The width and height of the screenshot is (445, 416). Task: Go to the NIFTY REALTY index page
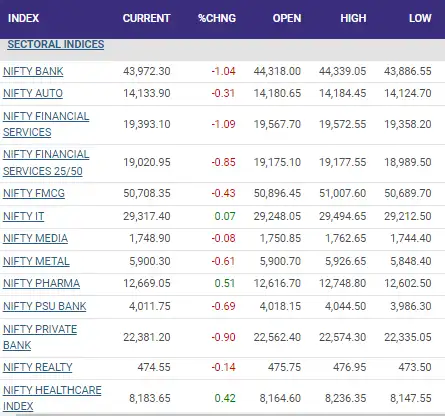tap(38, 367)
